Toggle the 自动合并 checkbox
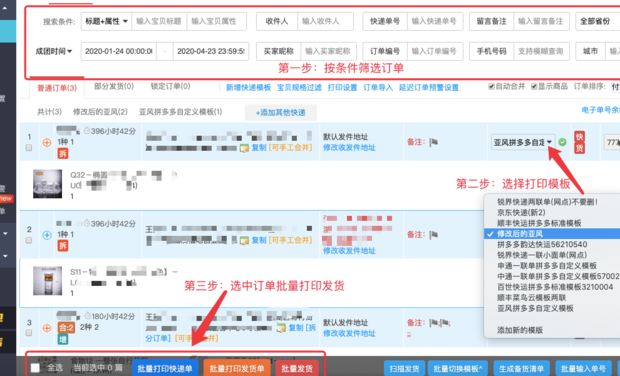 (491, 87)
